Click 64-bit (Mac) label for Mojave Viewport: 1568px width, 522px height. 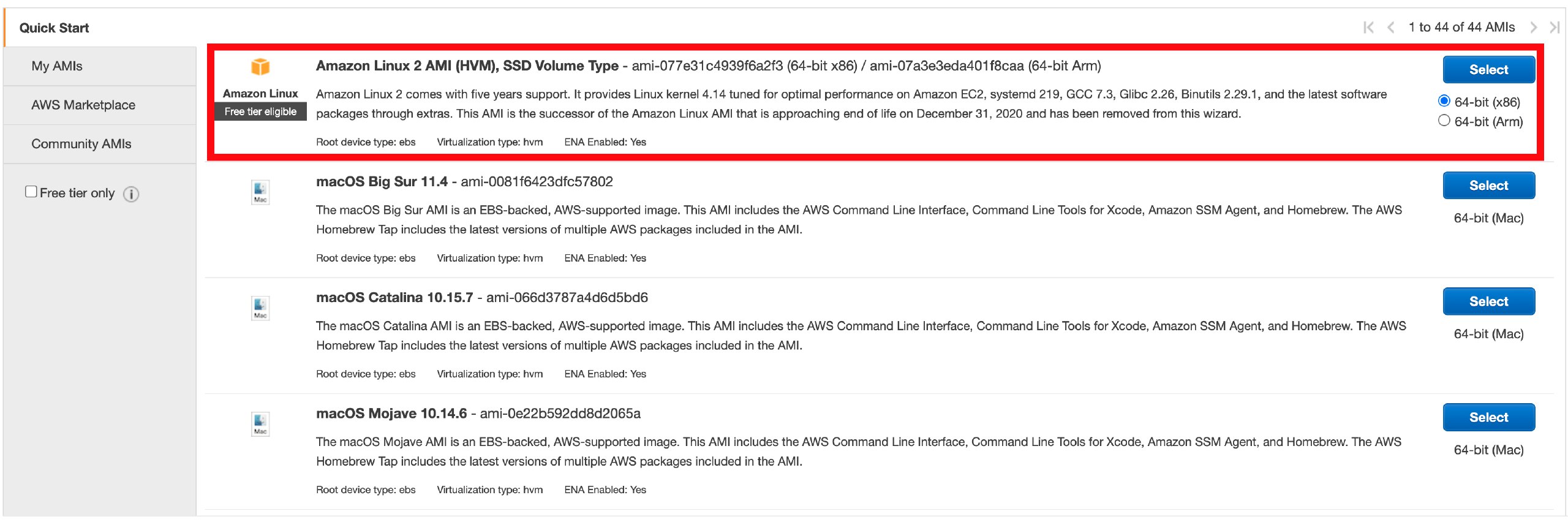tap(1488, 450)
